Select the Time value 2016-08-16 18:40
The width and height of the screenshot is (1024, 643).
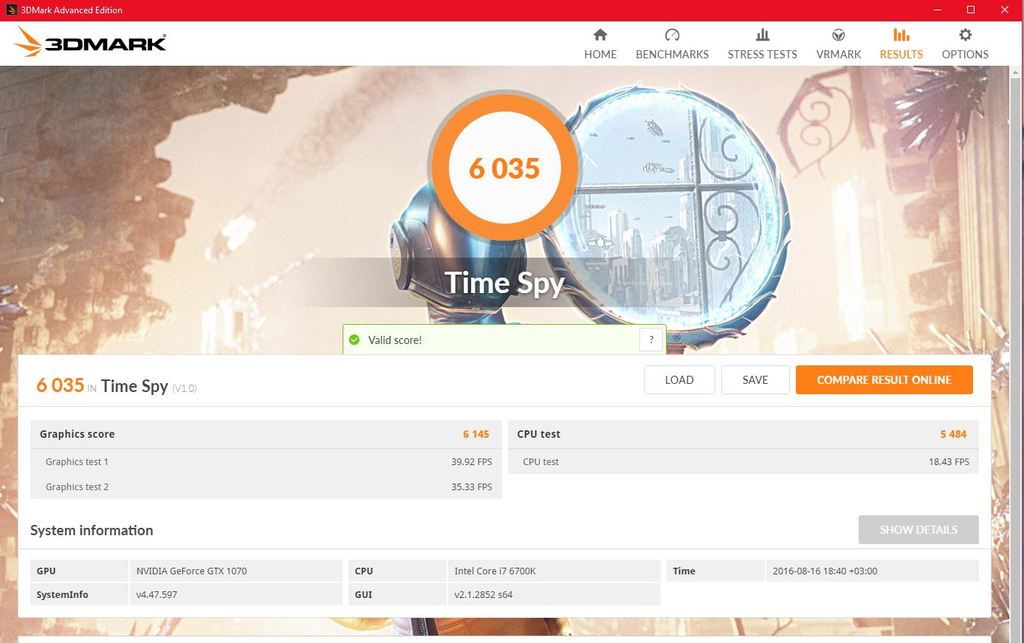[x=825, y=571]
